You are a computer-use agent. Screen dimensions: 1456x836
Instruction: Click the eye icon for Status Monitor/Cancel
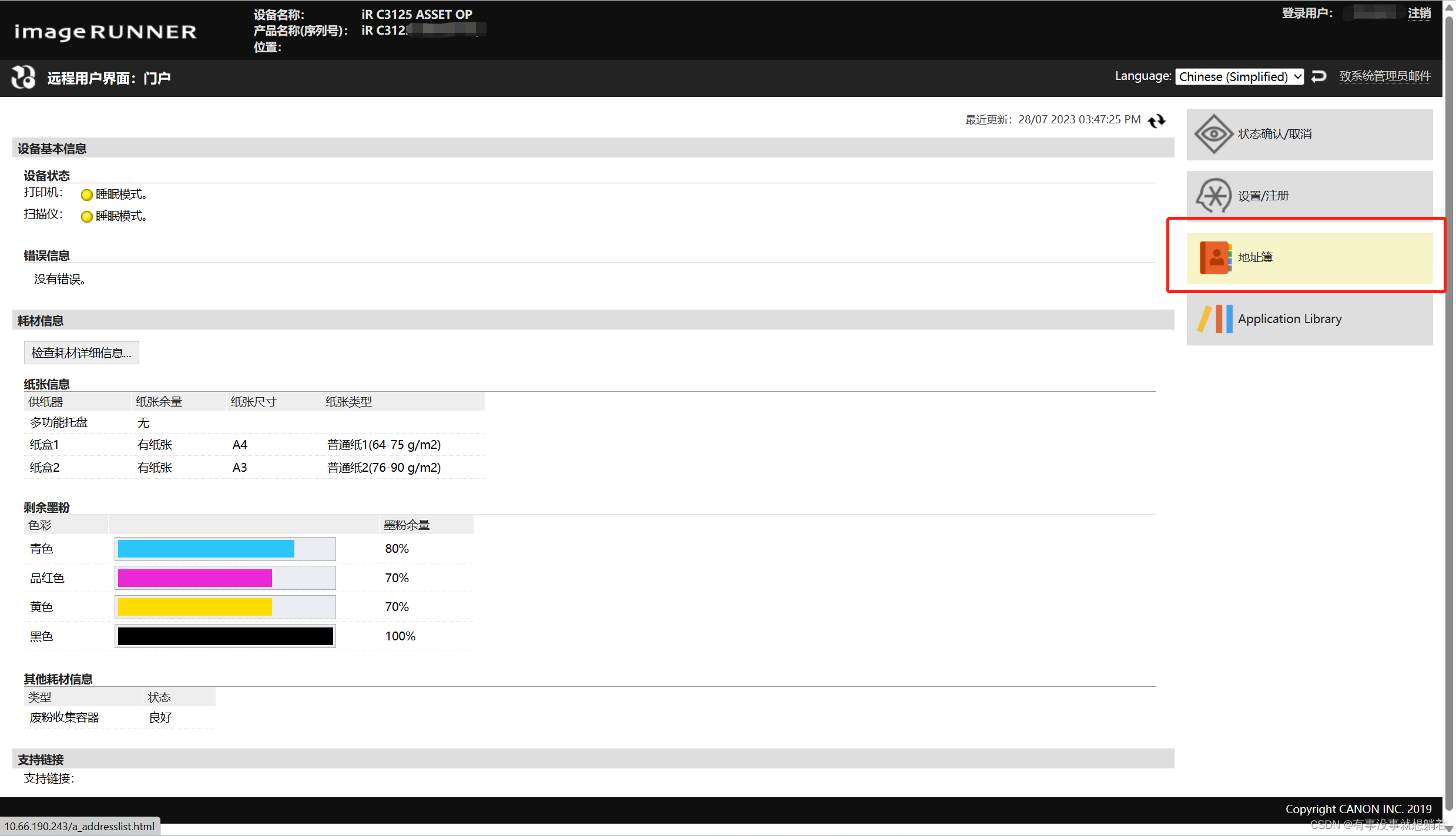point(1213,135)
